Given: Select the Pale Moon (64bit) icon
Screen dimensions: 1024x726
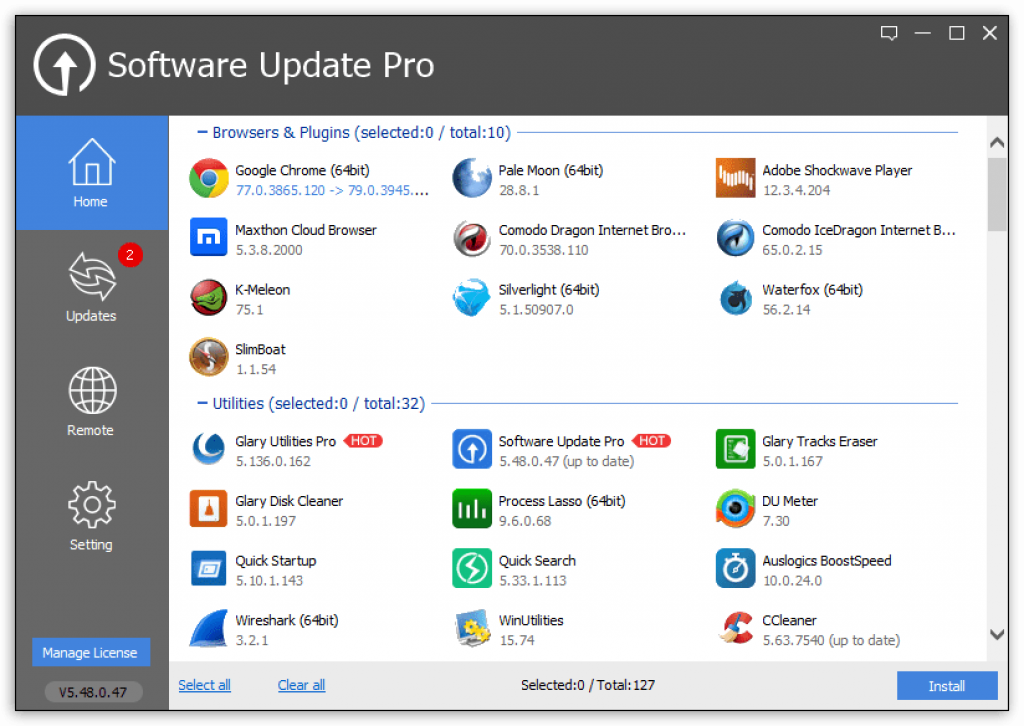Looking at the screenshot, I should [x=472, y=178].
